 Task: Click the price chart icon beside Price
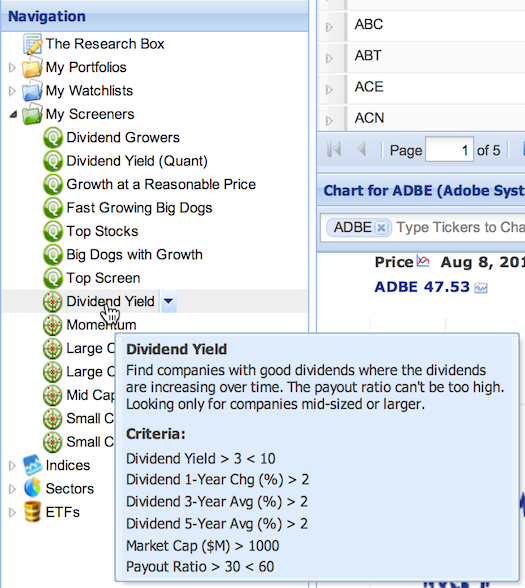[x=423, y=261]
